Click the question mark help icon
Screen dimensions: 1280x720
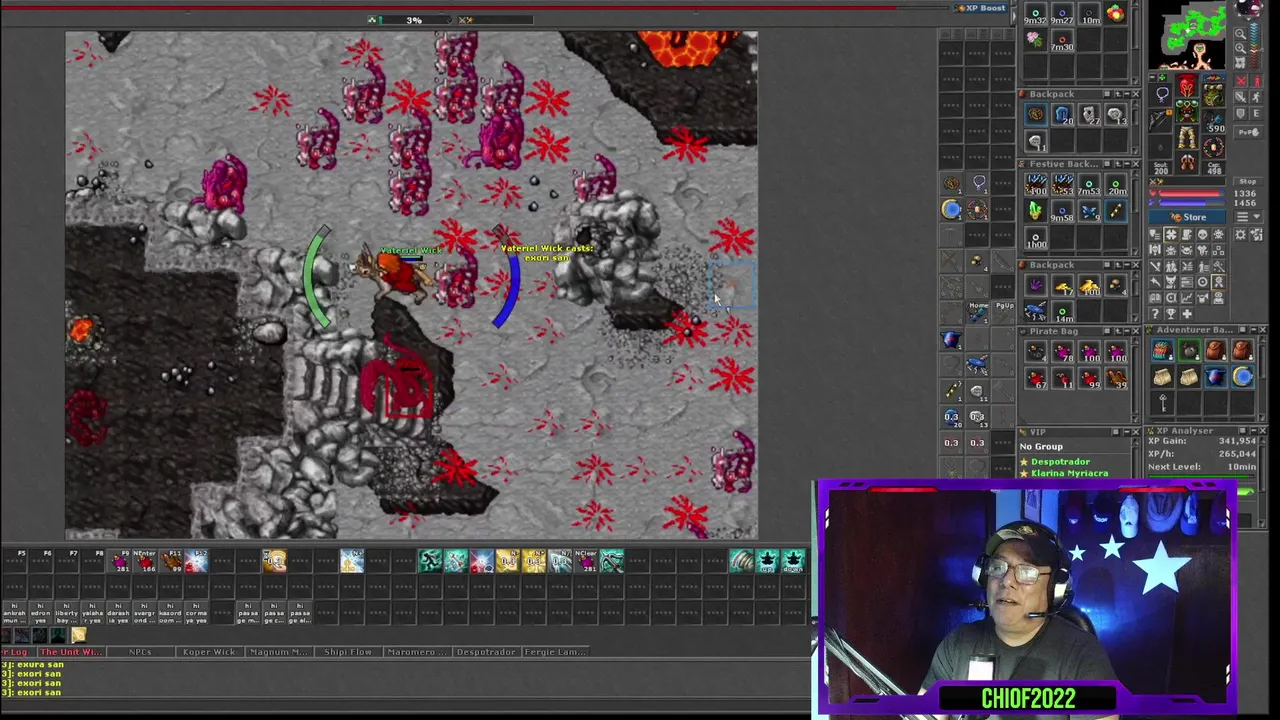[1155, 314]
